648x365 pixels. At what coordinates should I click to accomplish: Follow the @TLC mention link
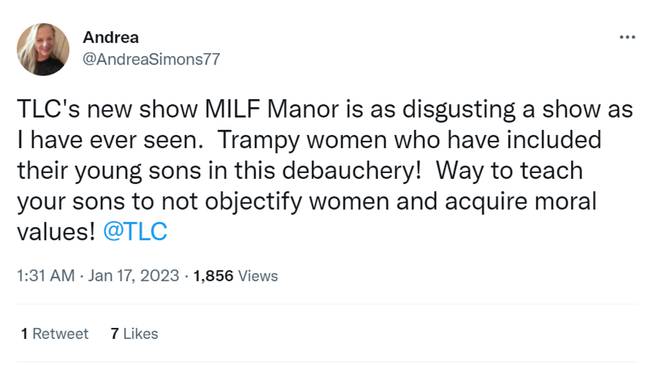pos(135,231)
